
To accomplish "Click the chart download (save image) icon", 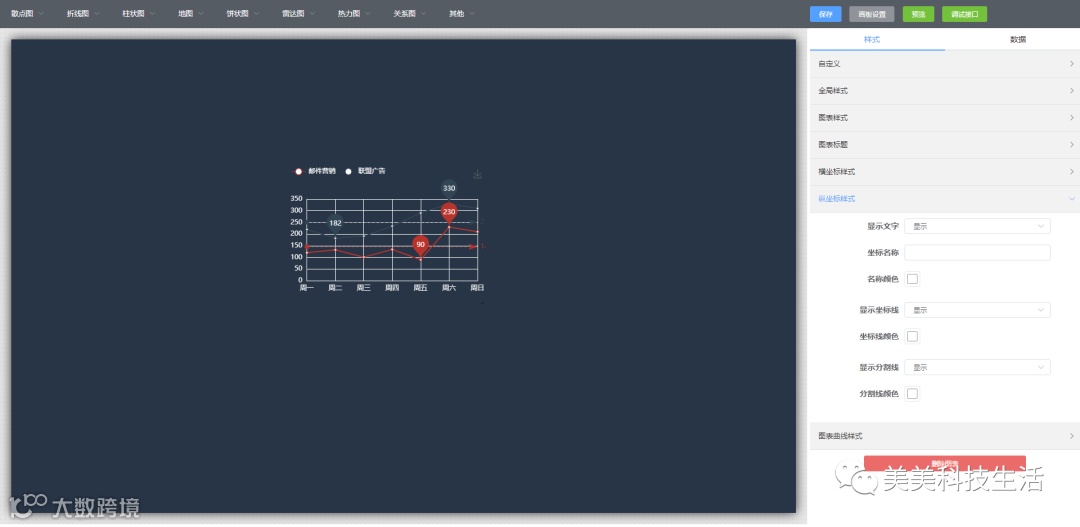I will coord(477,174).
